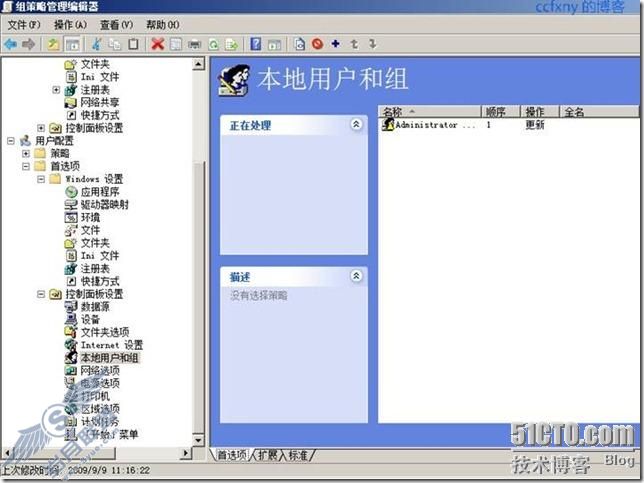
Task: Select 文件夹选项 tree node
Action: 105,332
